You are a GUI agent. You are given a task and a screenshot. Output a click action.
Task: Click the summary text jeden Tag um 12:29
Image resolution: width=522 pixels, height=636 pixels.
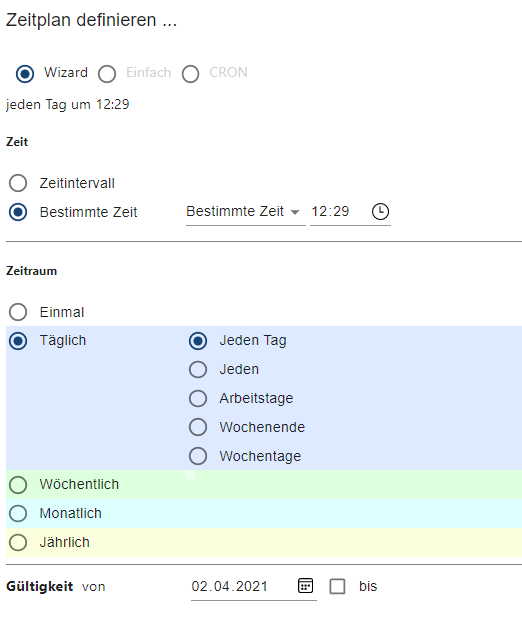[x=67, y=105]
